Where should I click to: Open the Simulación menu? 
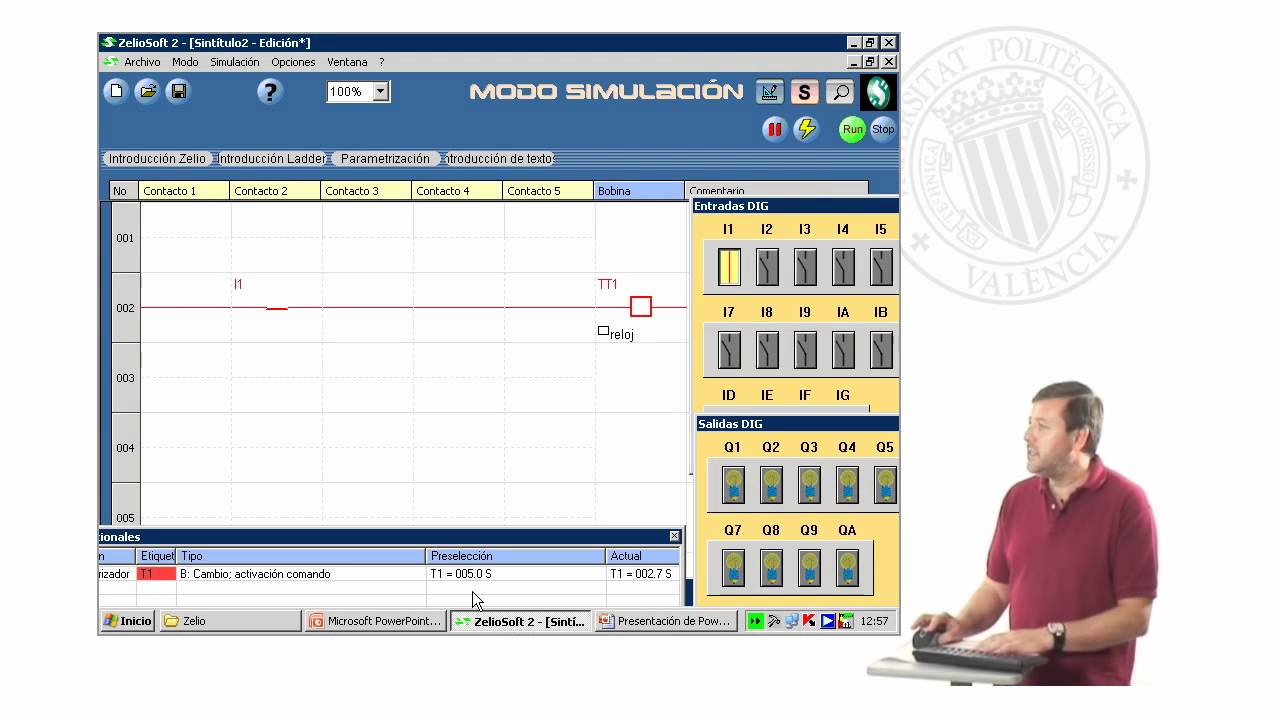click(x=234, y=62)
